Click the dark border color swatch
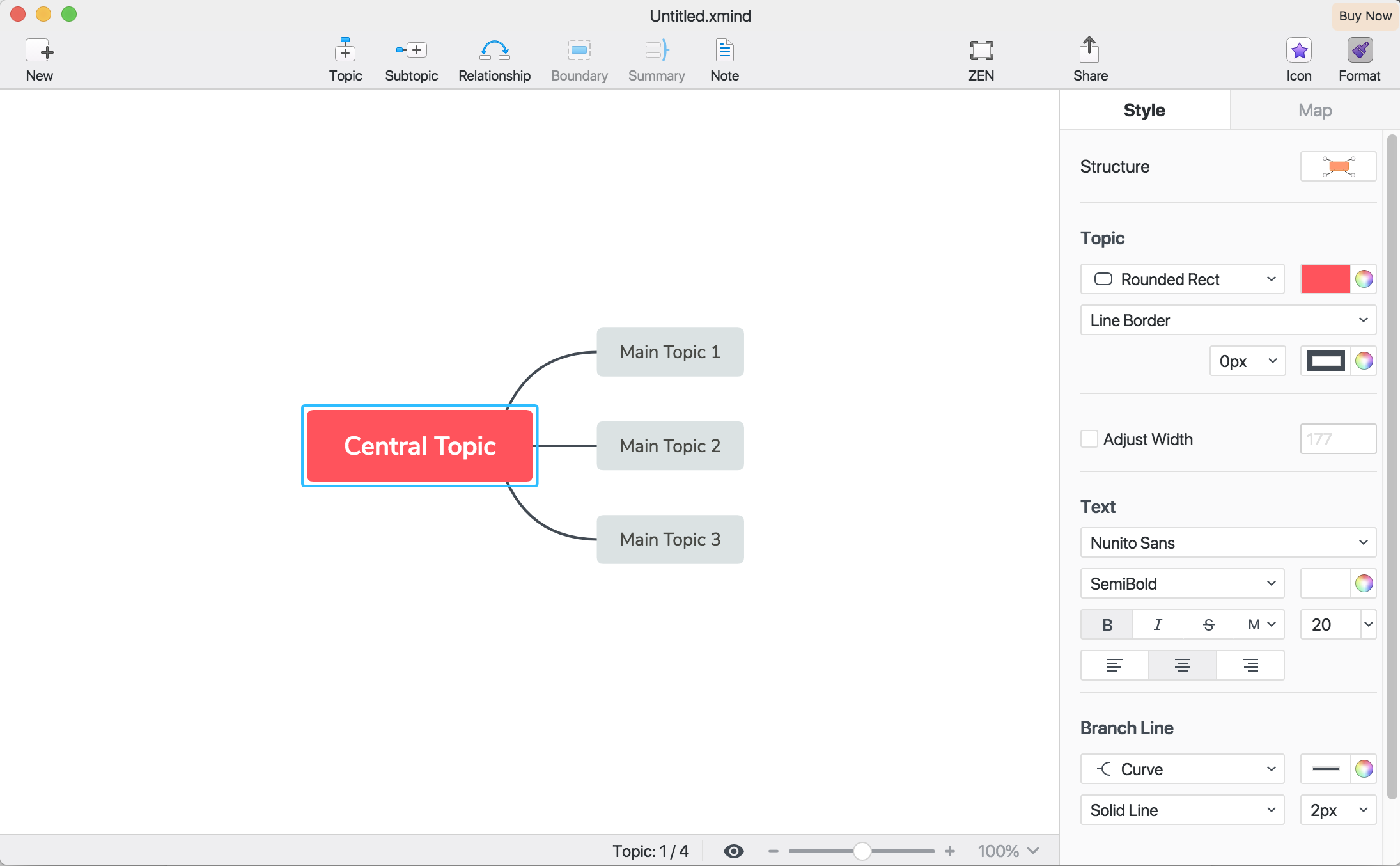Viewport: 1400px width, 866px height. [x=1325, y=361]
